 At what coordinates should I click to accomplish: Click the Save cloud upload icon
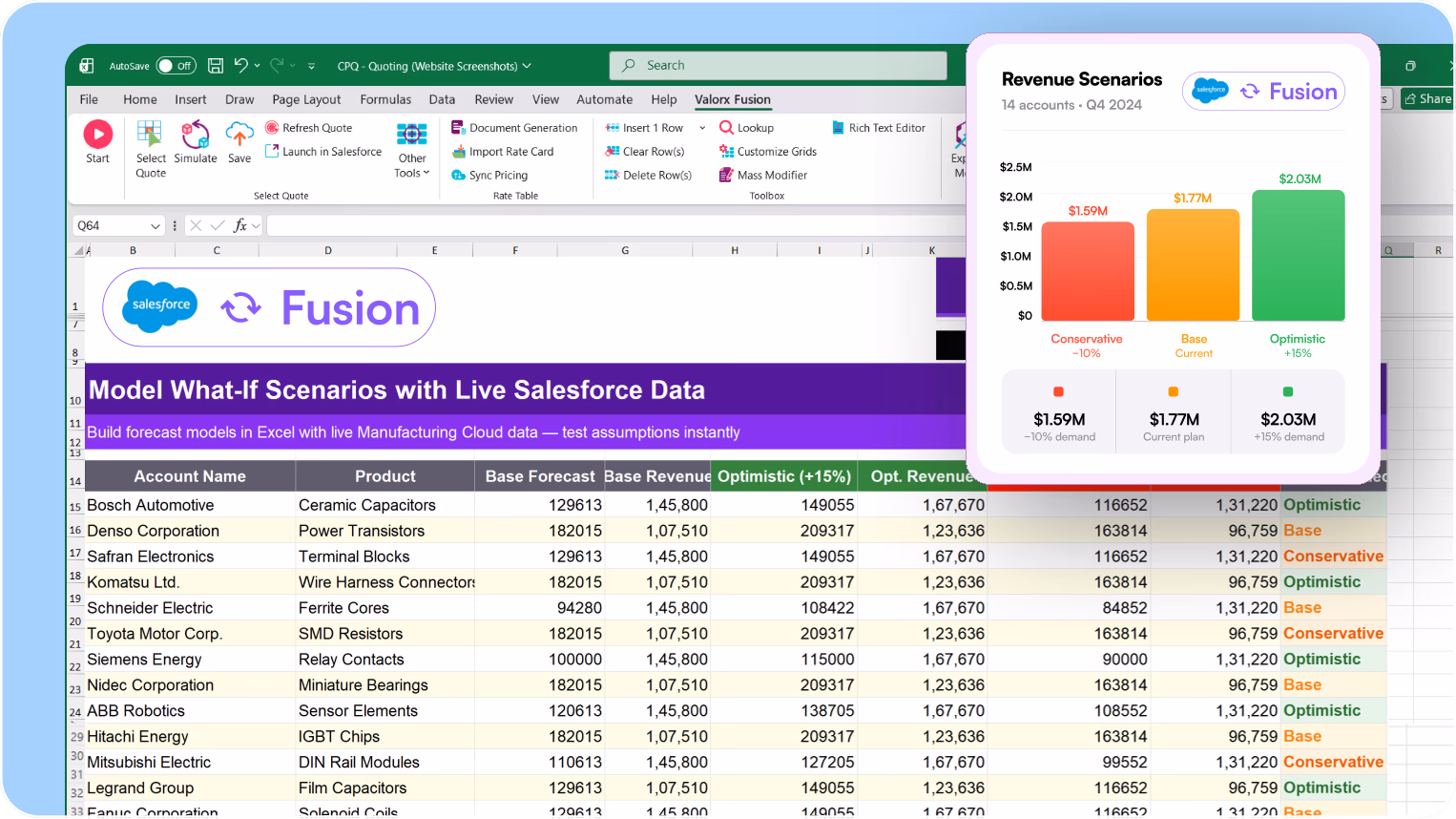click(239, 142)
